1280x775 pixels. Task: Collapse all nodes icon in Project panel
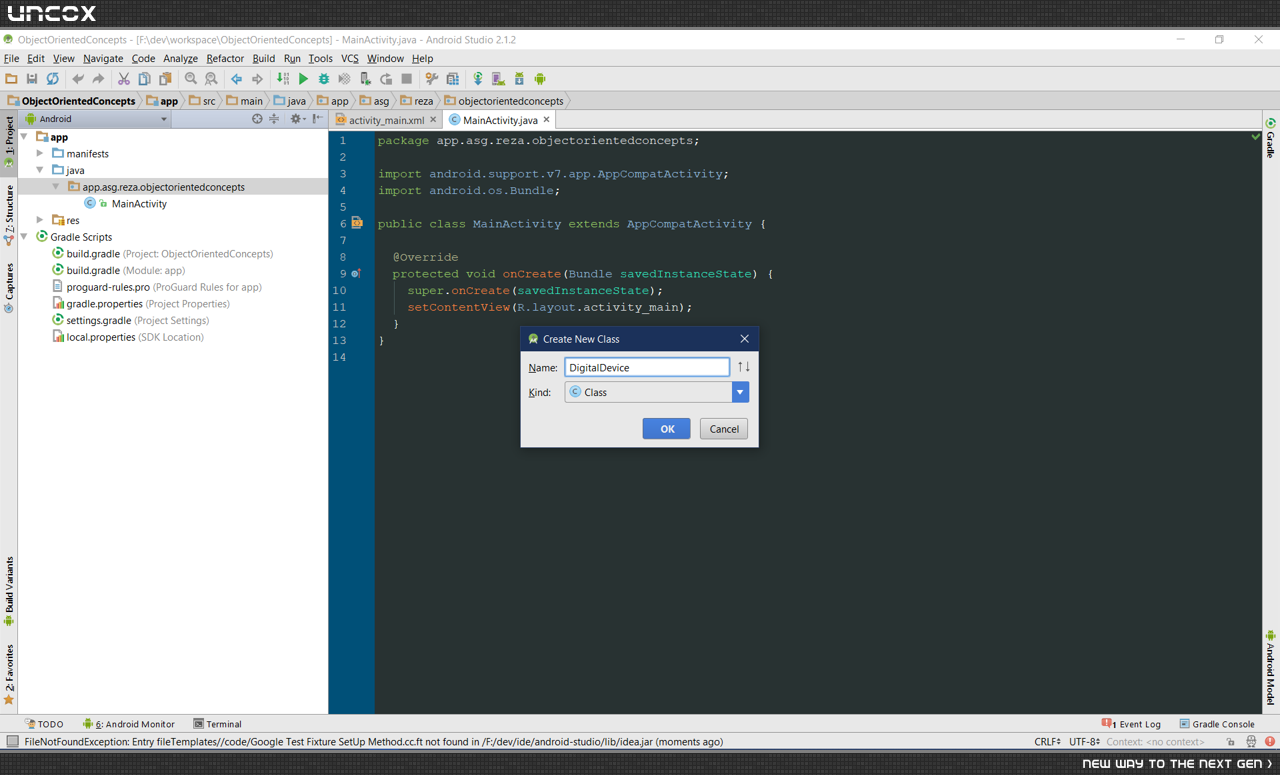coord(274,119)
